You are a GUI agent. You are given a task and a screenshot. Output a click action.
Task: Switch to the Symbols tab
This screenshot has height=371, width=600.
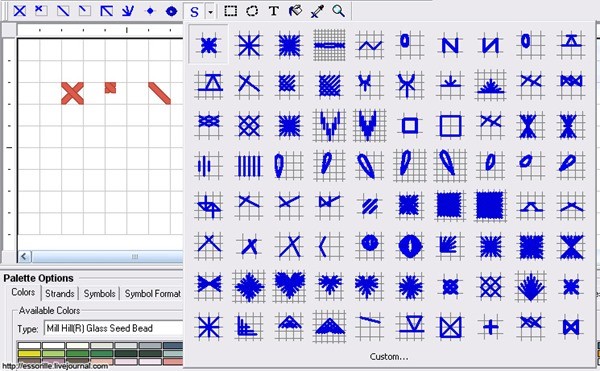[99, 293]
